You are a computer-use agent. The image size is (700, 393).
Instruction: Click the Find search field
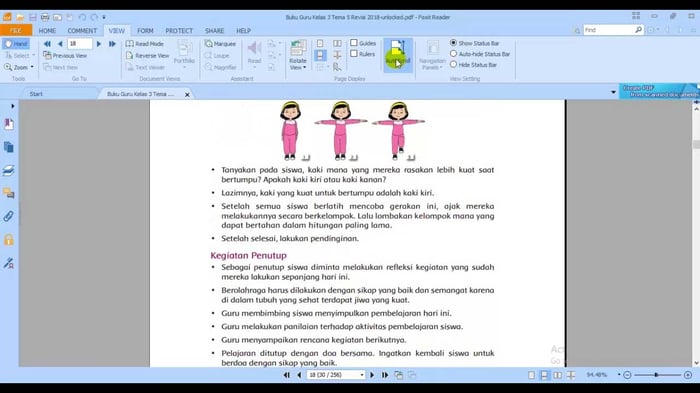[x=608, y=30]
